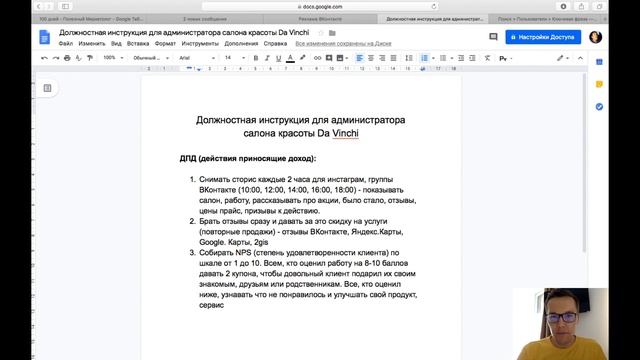Open the comment history icon
640x360 pixels.
click(493, 37)
